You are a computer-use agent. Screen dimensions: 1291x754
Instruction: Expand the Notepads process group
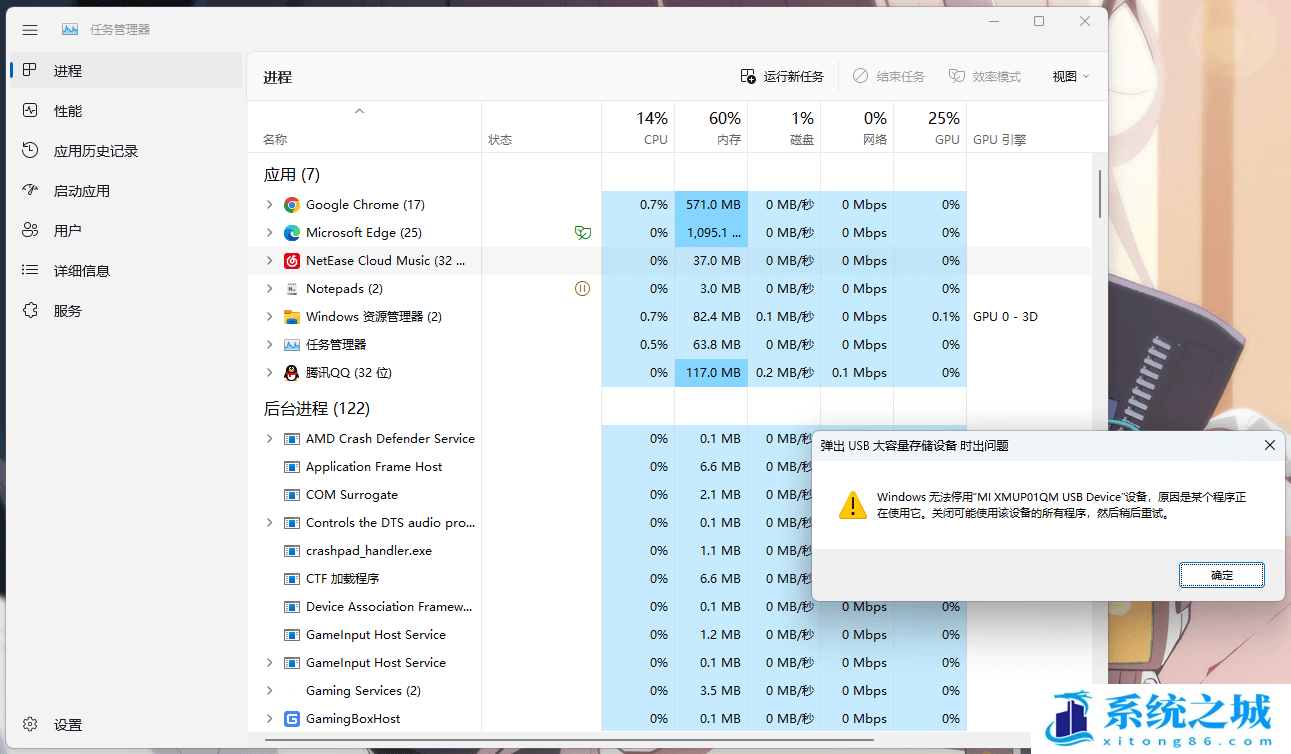(269, 289)
